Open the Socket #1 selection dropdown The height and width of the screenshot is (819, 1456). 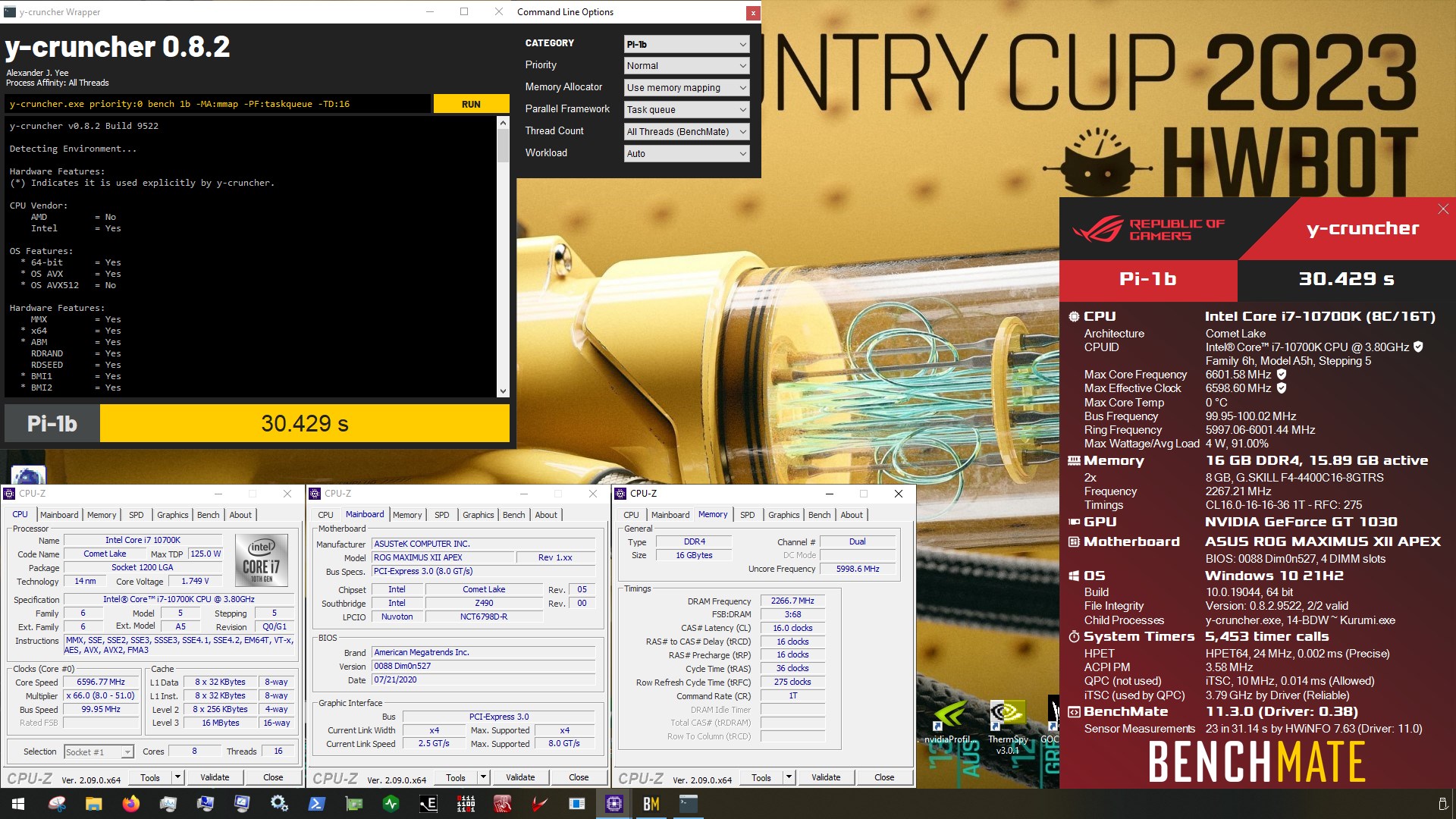(x=99, y=752)
